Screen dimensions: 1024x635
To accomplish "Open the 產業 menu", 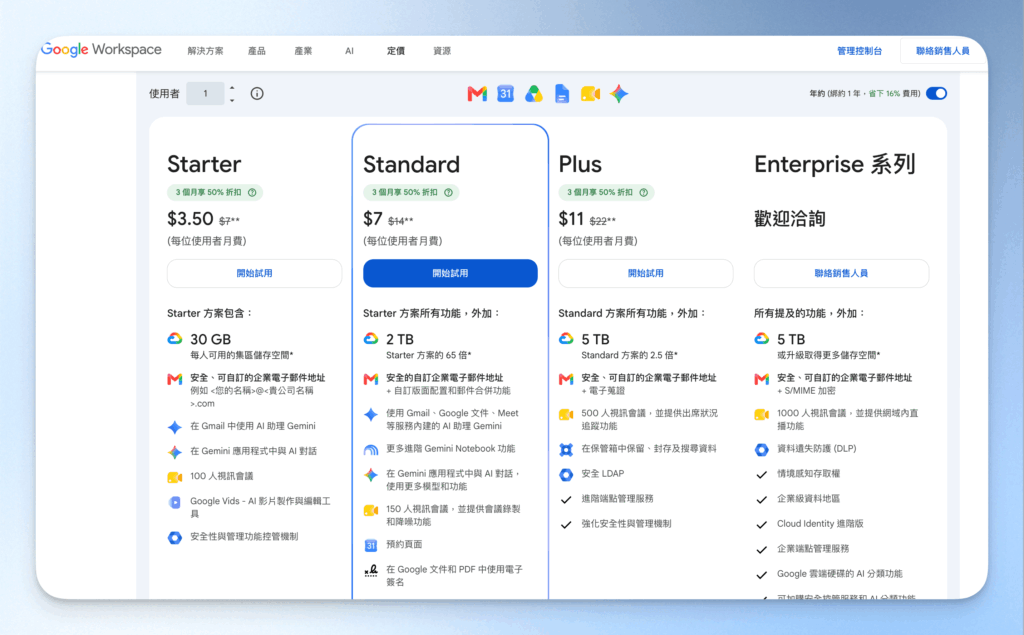I will coord(303,51).
